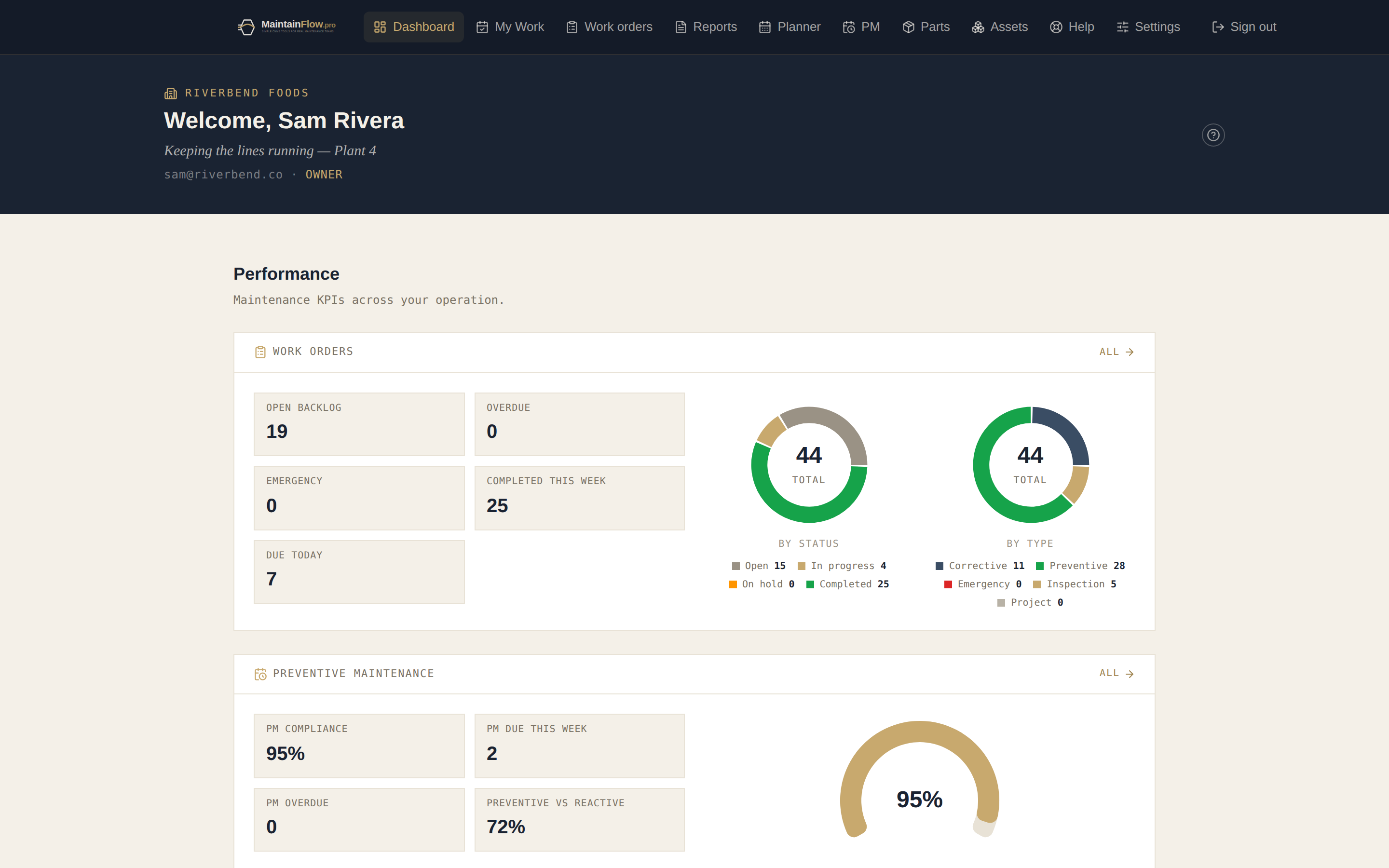The image size is (1389, 868).
Task: Click the Planner calendar icon
Action: click(x=764, y=27)
